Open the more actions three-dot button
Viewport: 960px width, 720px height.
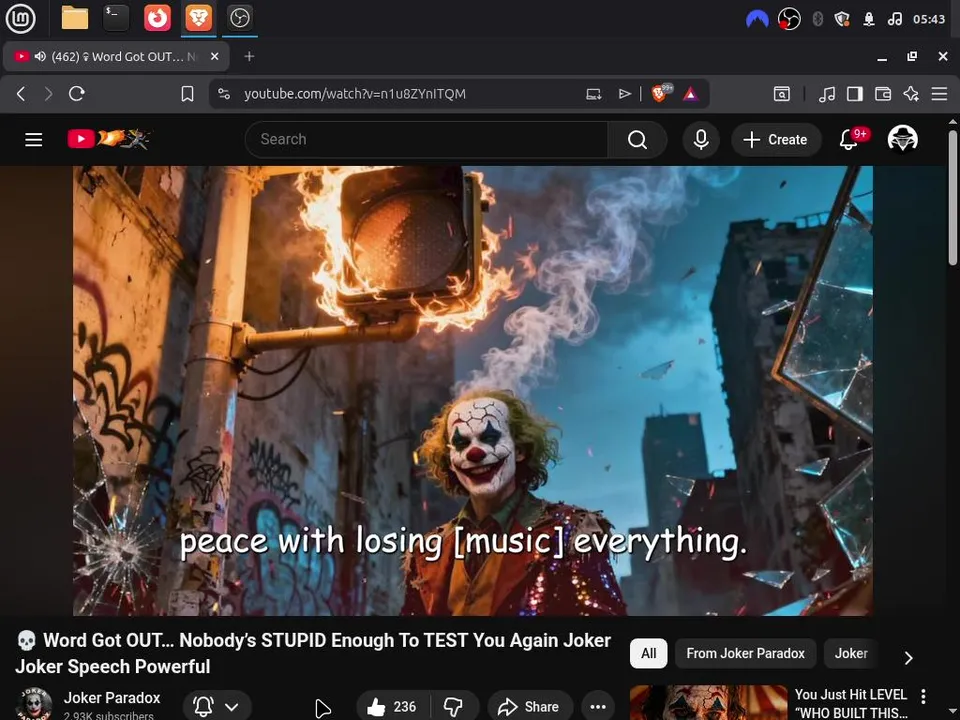click(598, 707)
